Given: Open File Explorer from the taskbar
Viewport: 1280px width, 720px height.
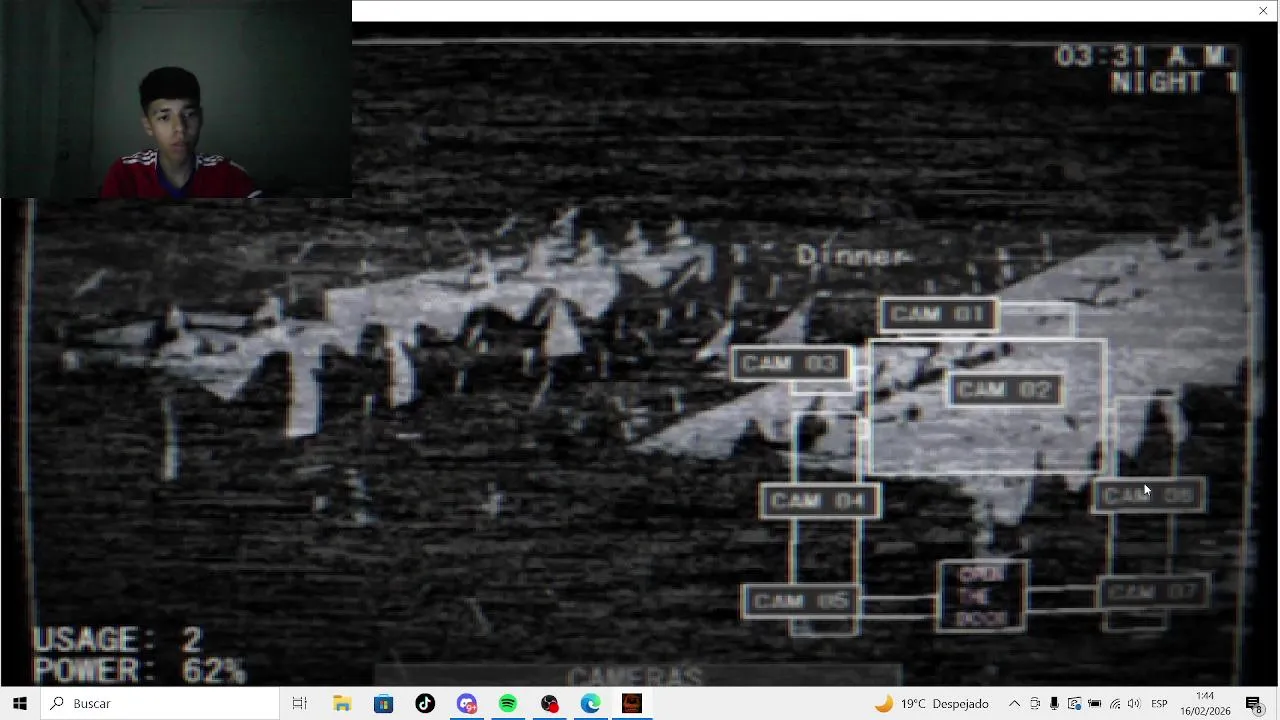Looking at the screenshot, I should [342, 704].
